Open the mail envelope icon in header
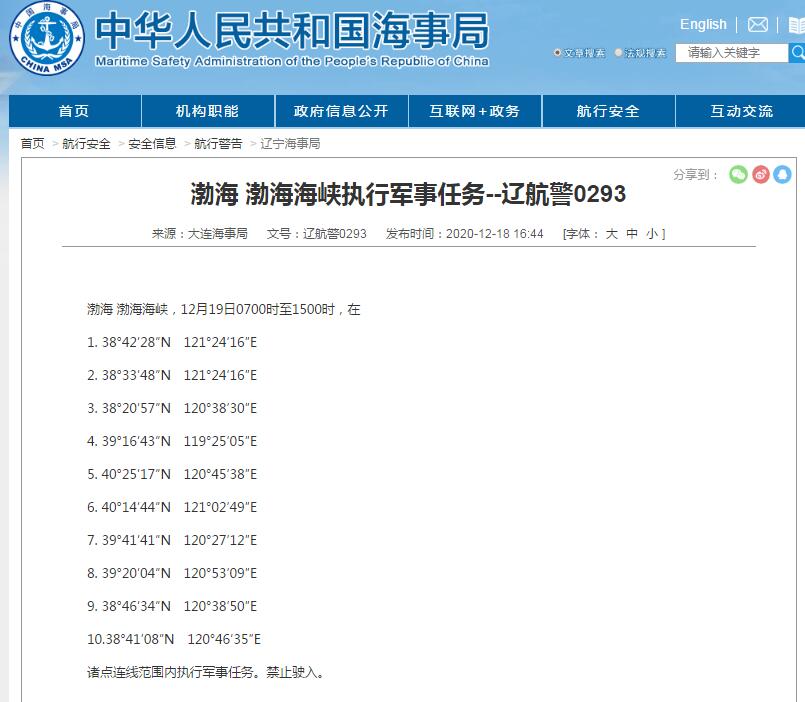Viewport: 805px width, 702px height. tap(758, 25)
